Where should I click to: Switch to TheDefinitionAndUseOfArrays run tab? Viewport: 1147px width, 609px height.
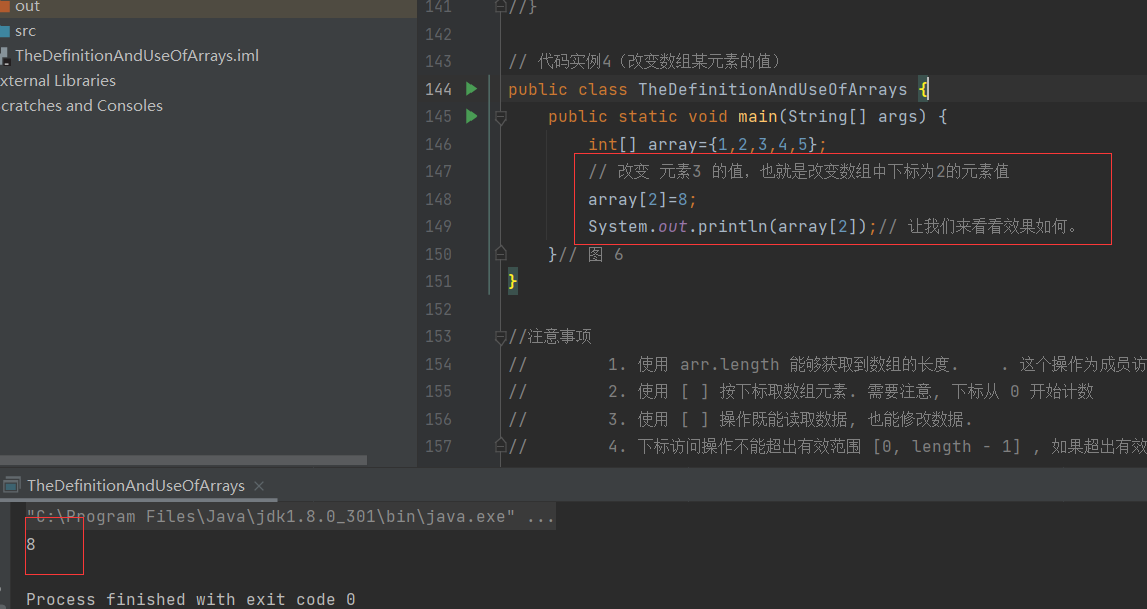click(x=135, y=485)
